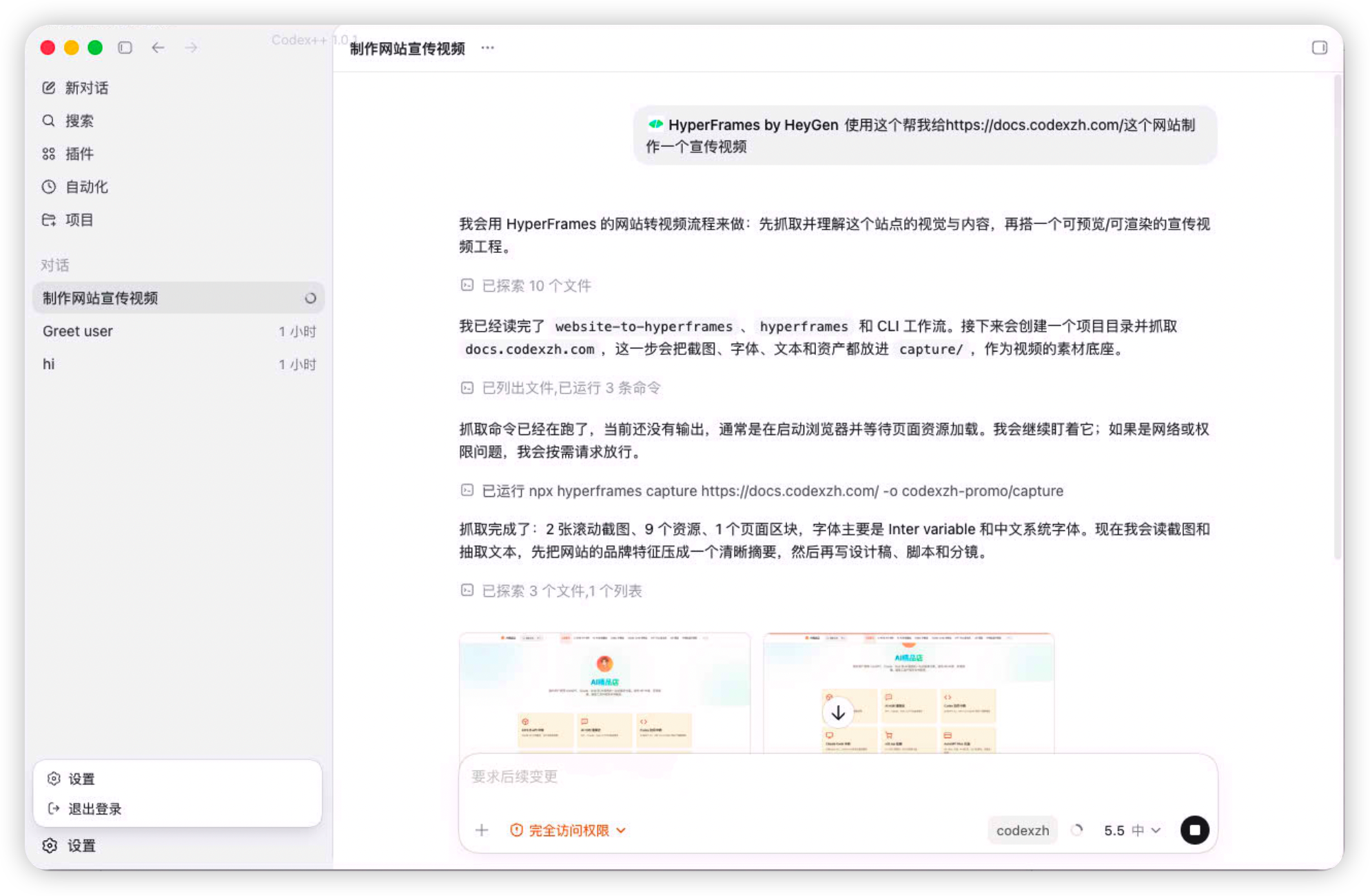Jump to bottom with down-arrow button
Image resolution: width=1370 pixels, height=896 pixels.
tap(838, 713)
